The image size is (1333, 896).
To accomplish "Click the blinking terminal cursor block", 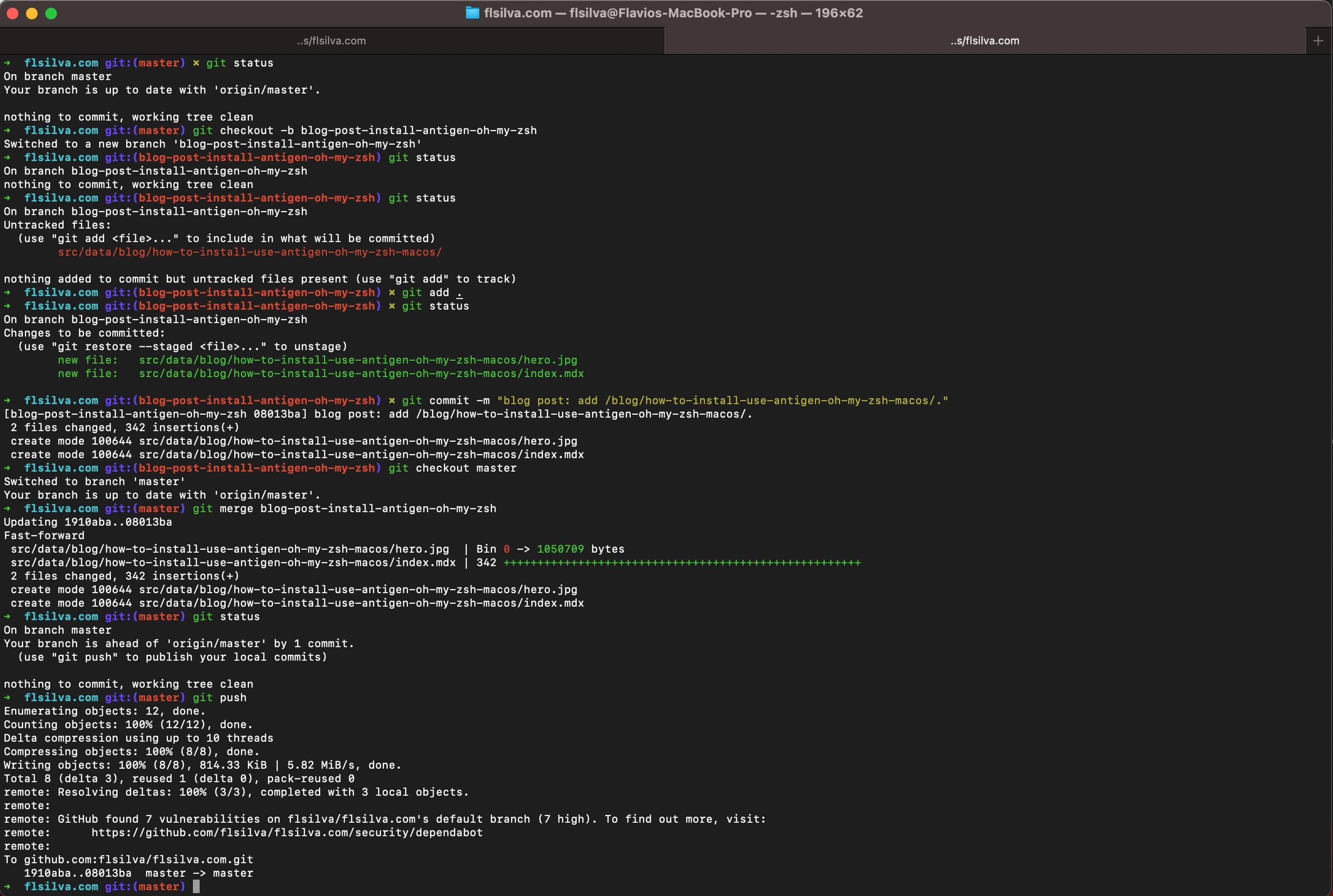I will [x=197, y=886].
